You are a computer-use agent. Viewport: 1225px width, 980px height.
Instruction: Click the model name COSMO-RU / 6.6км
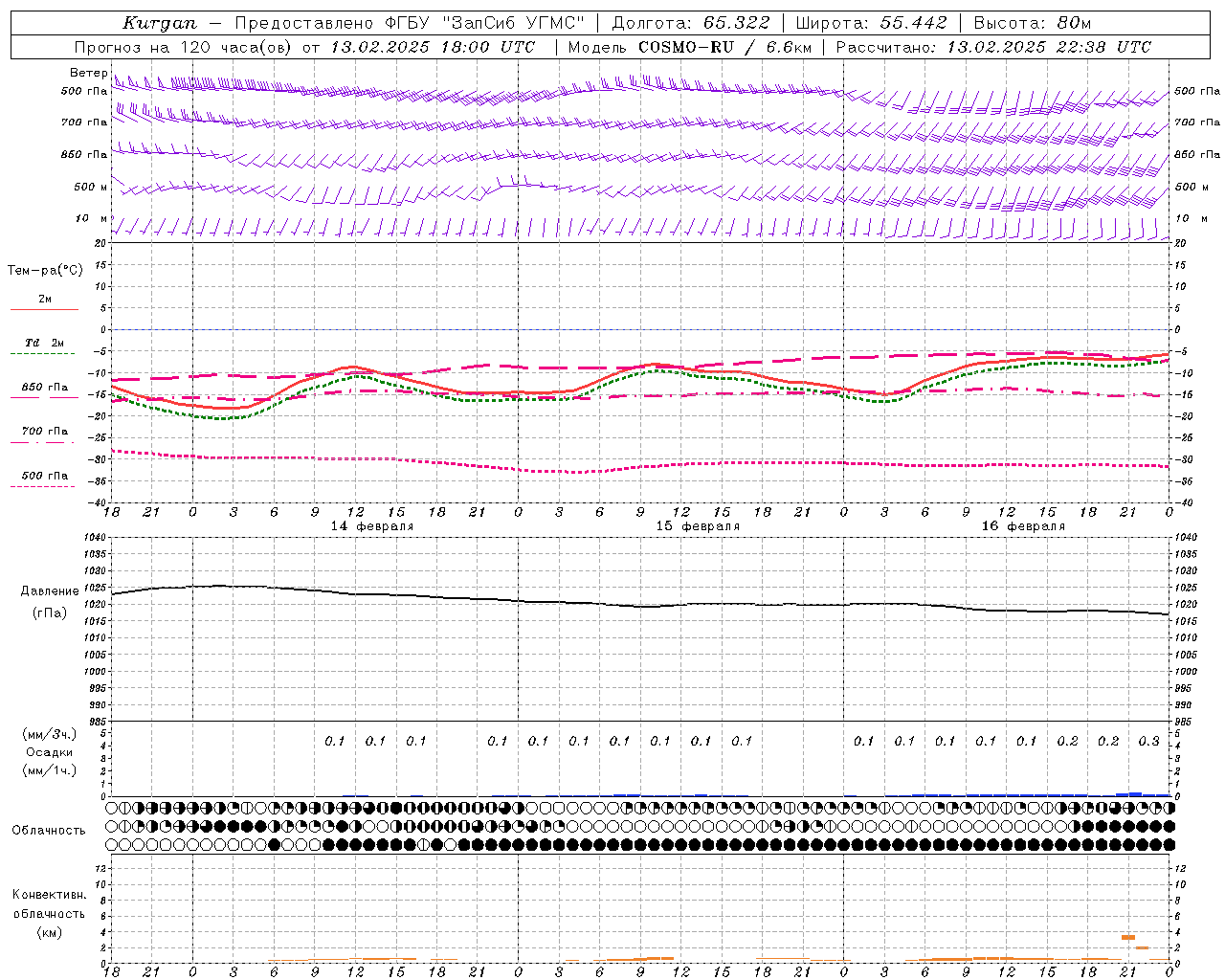pyautogui.click(x=724, y=47)
